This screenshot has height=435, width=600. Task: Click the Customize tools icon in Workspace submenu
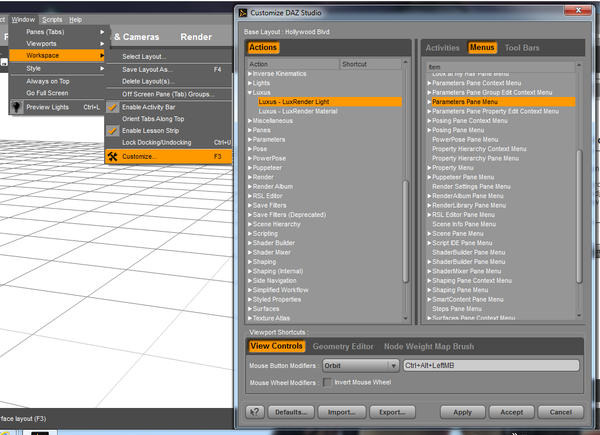[112, 156]
